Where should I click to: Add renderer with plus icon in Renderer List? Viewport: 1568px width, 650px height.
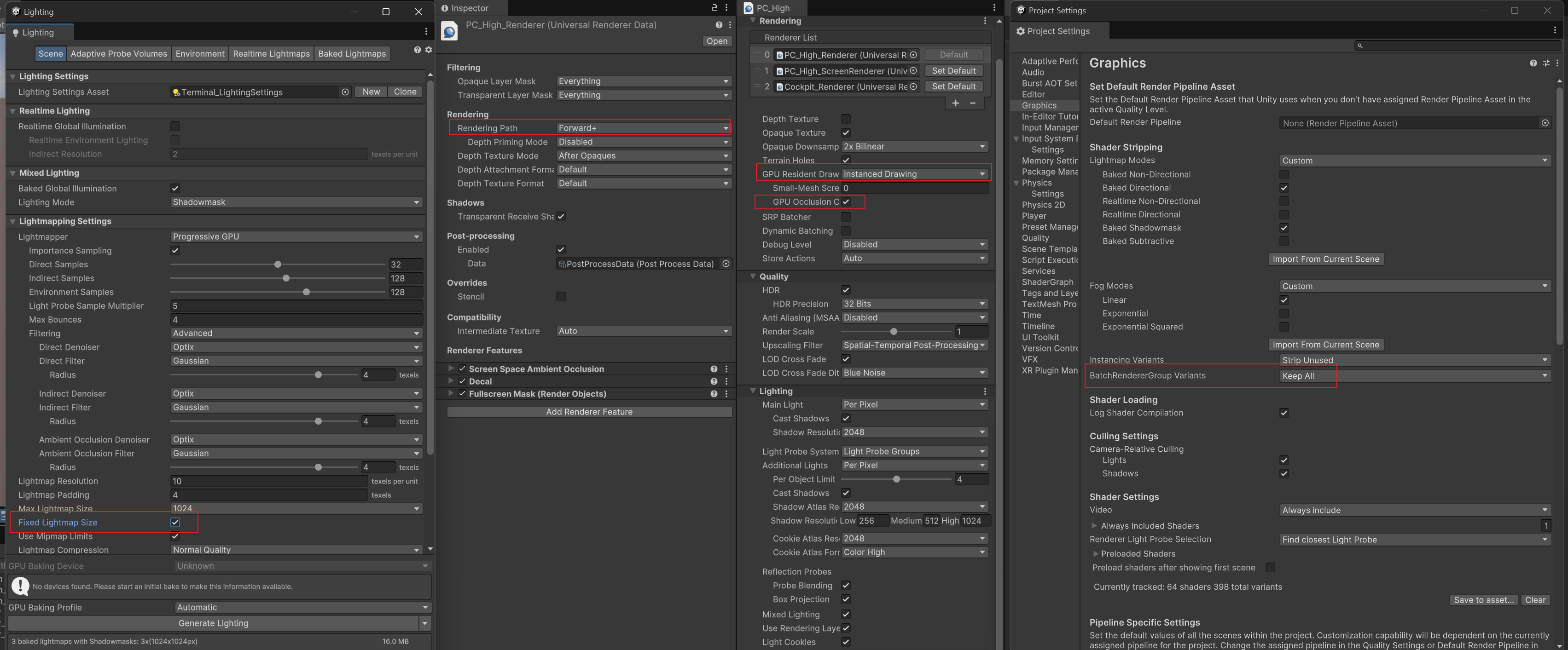click(x=955, y=103)
